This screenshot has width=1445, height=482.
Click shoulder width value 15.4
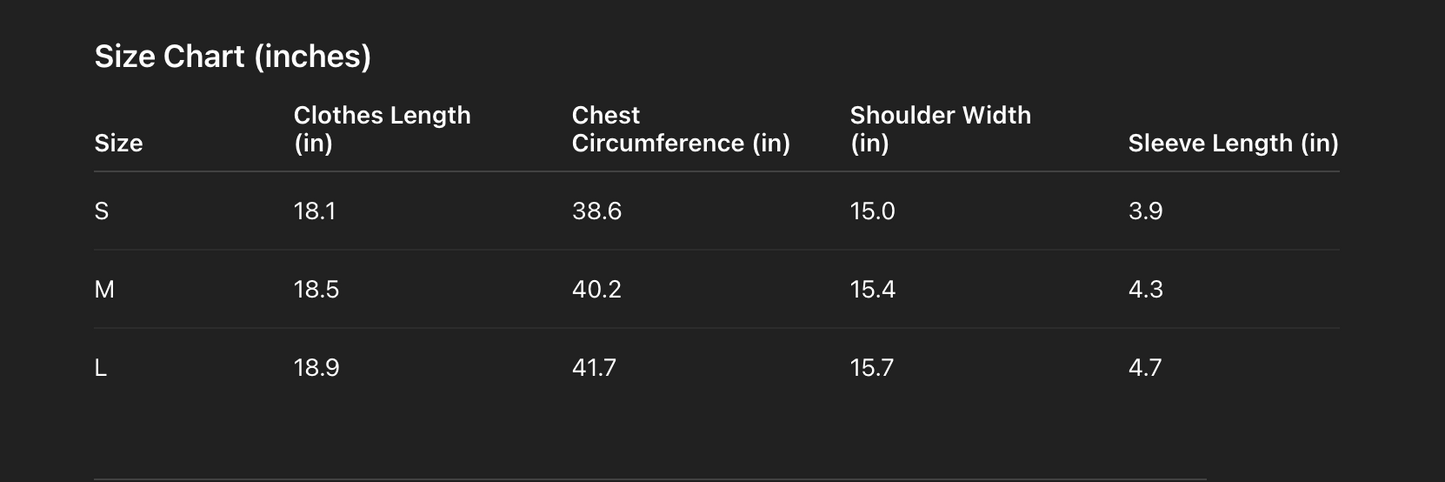[x=872, y=290]
